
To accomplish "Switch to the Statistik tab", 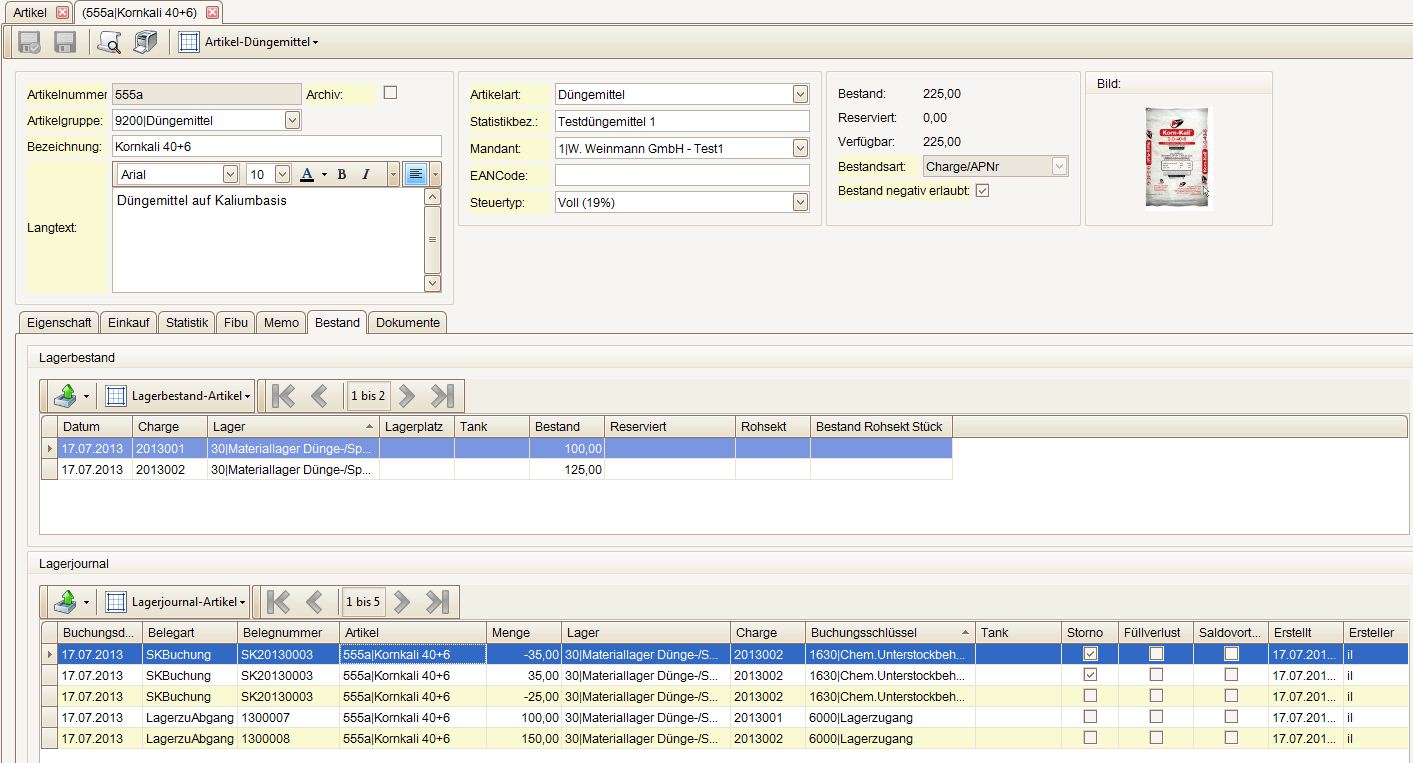I will click(x=187, y=322).
